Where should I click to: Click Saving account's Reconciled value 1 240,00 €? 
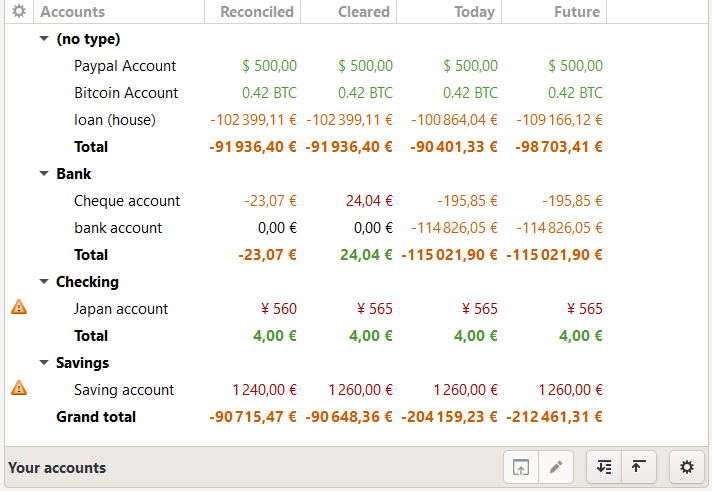(x=264, y=390)
